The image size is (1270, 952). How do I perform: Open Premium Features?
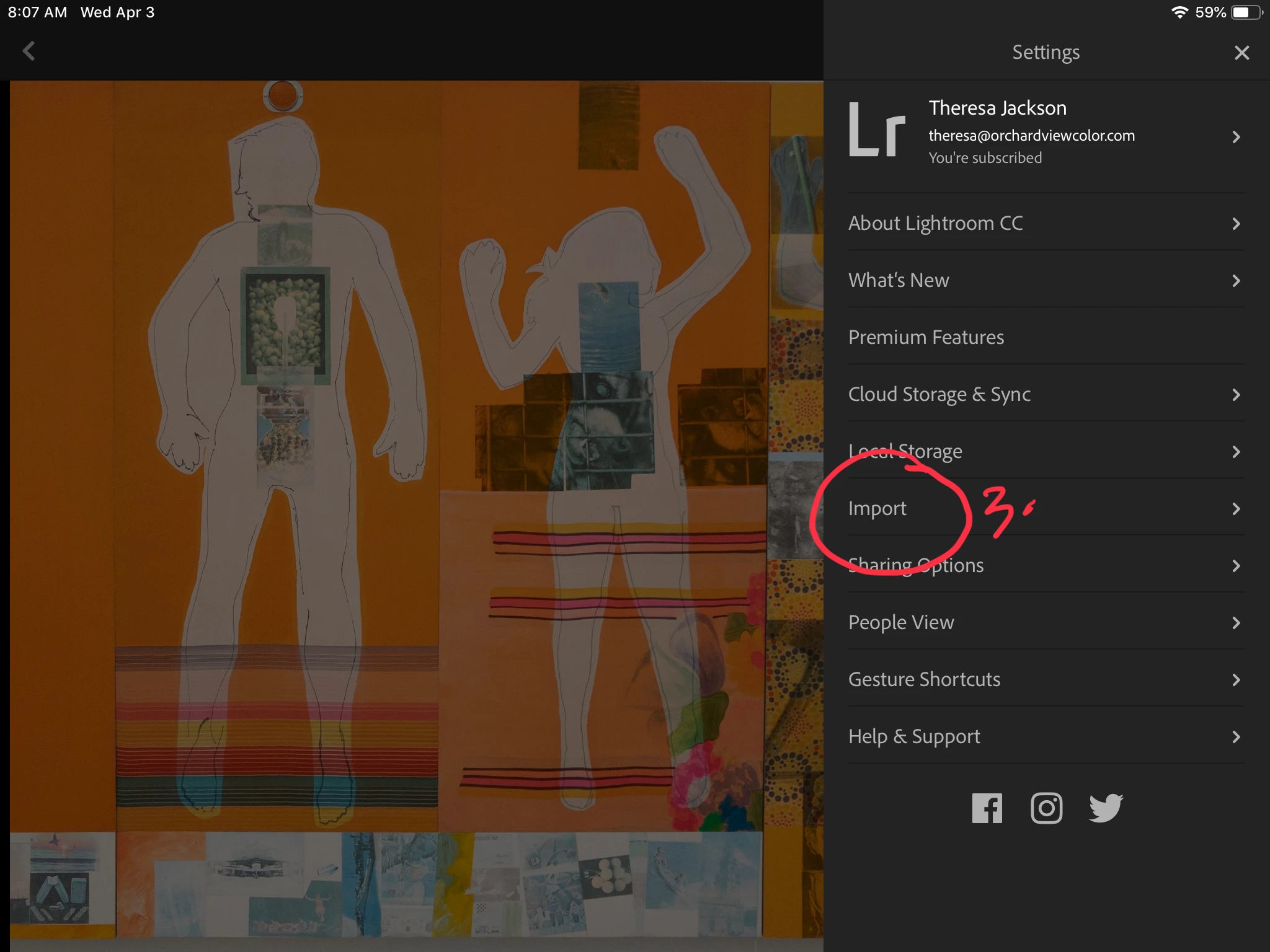tap(926, 337)
